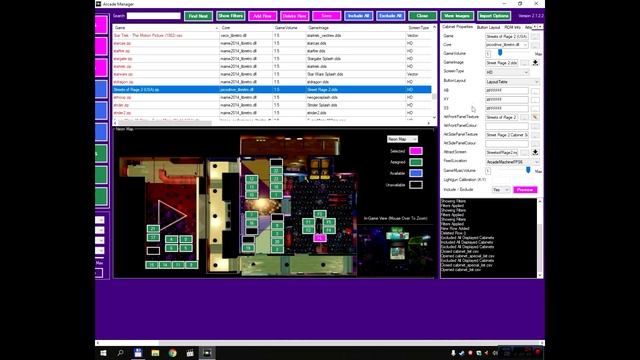Image resolution: width=640 pixels, height=360 pixels.
Task: Open File Explorer from the taskbar
Action: coord(155,353)
